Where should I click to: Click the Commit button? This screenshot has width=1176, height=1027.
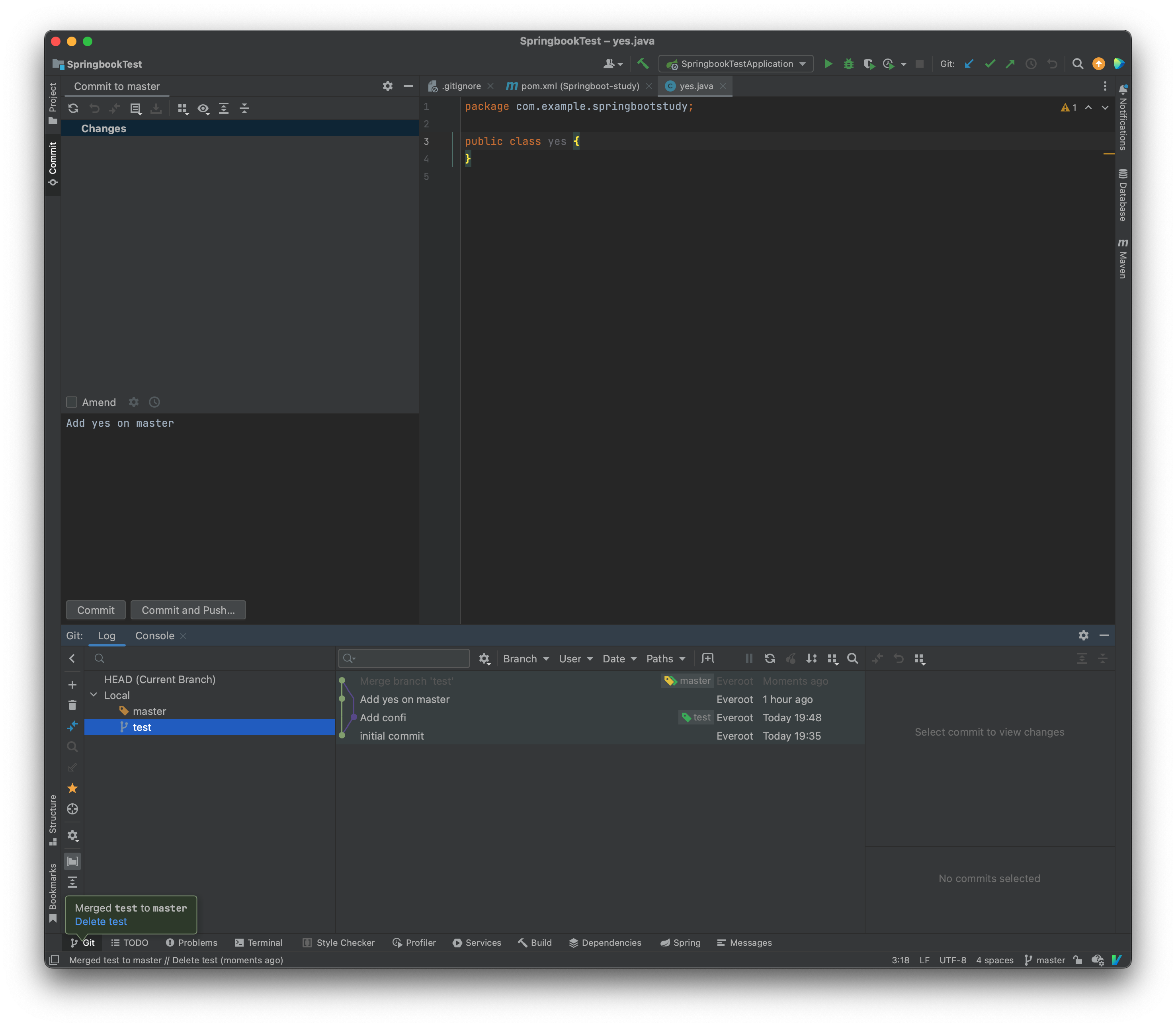pos(96,610)
